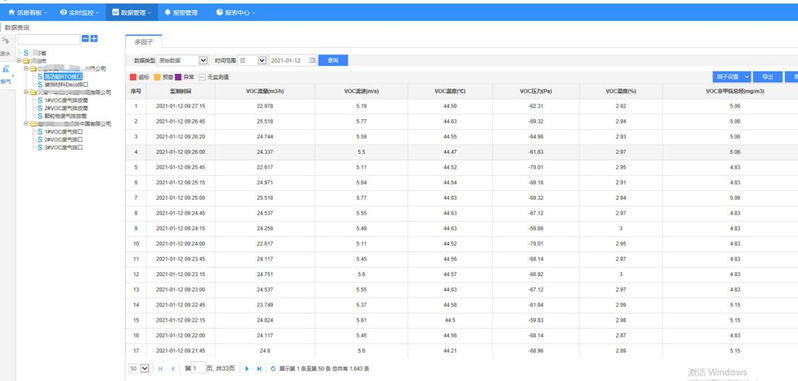Open the 数据管理 top menu
The height and width of the screenshot is (381, 798).
[x=132, y=12]
